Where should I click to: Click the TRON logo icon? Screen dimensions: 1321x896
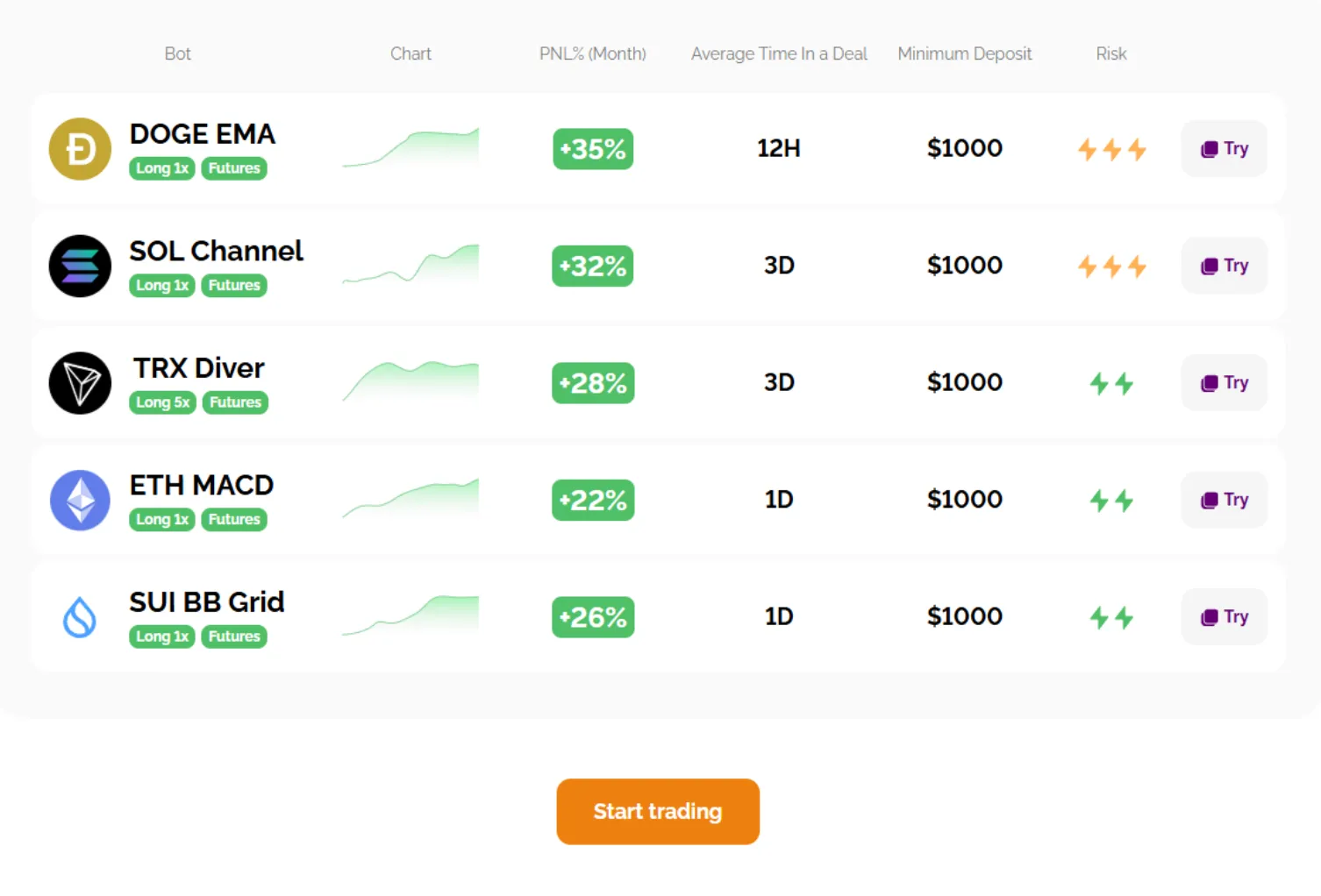pos(80,383)
